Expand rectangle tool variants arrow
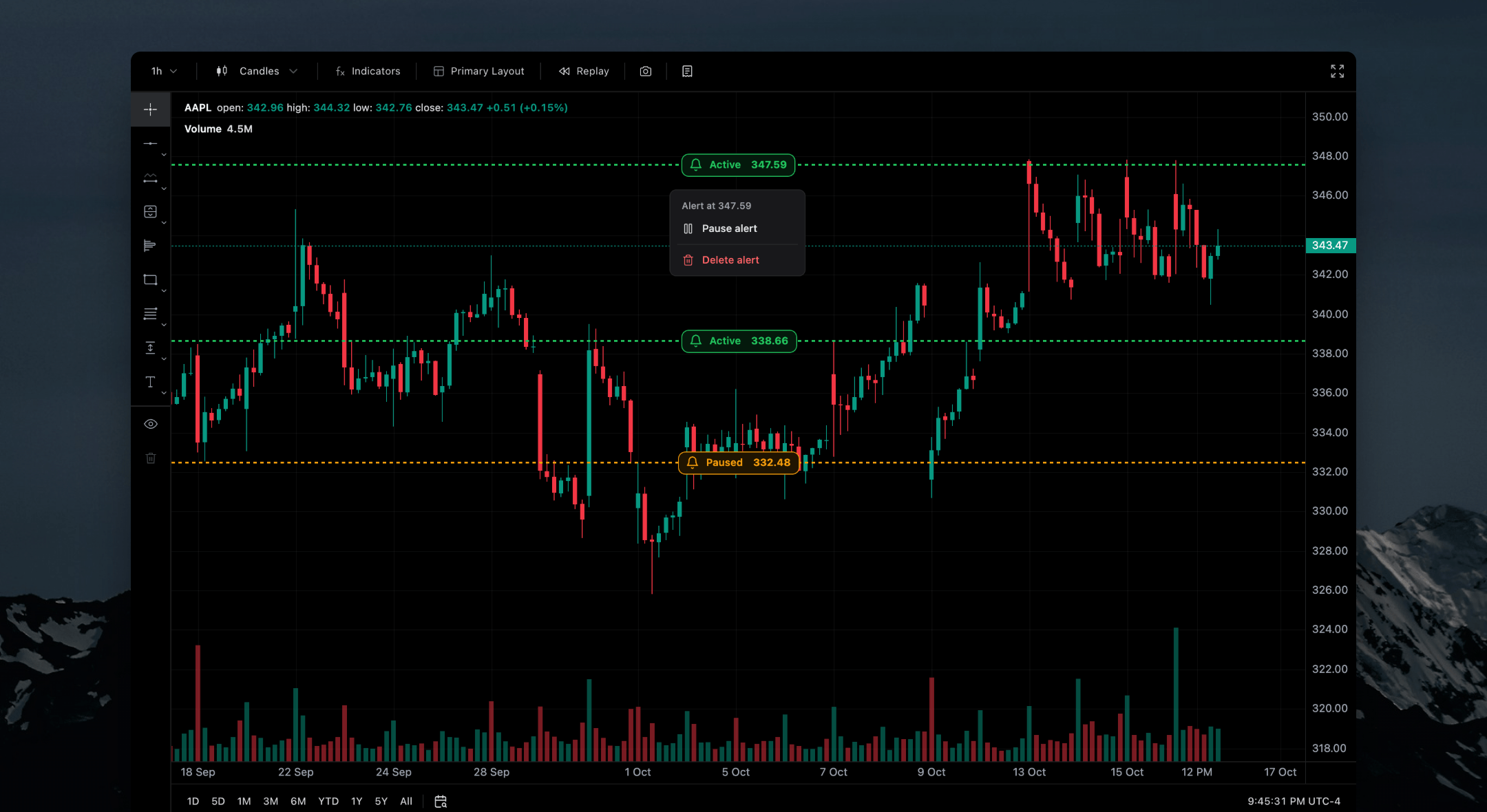The width and height of the screenshot is (1487, 812). coord(164,291)
